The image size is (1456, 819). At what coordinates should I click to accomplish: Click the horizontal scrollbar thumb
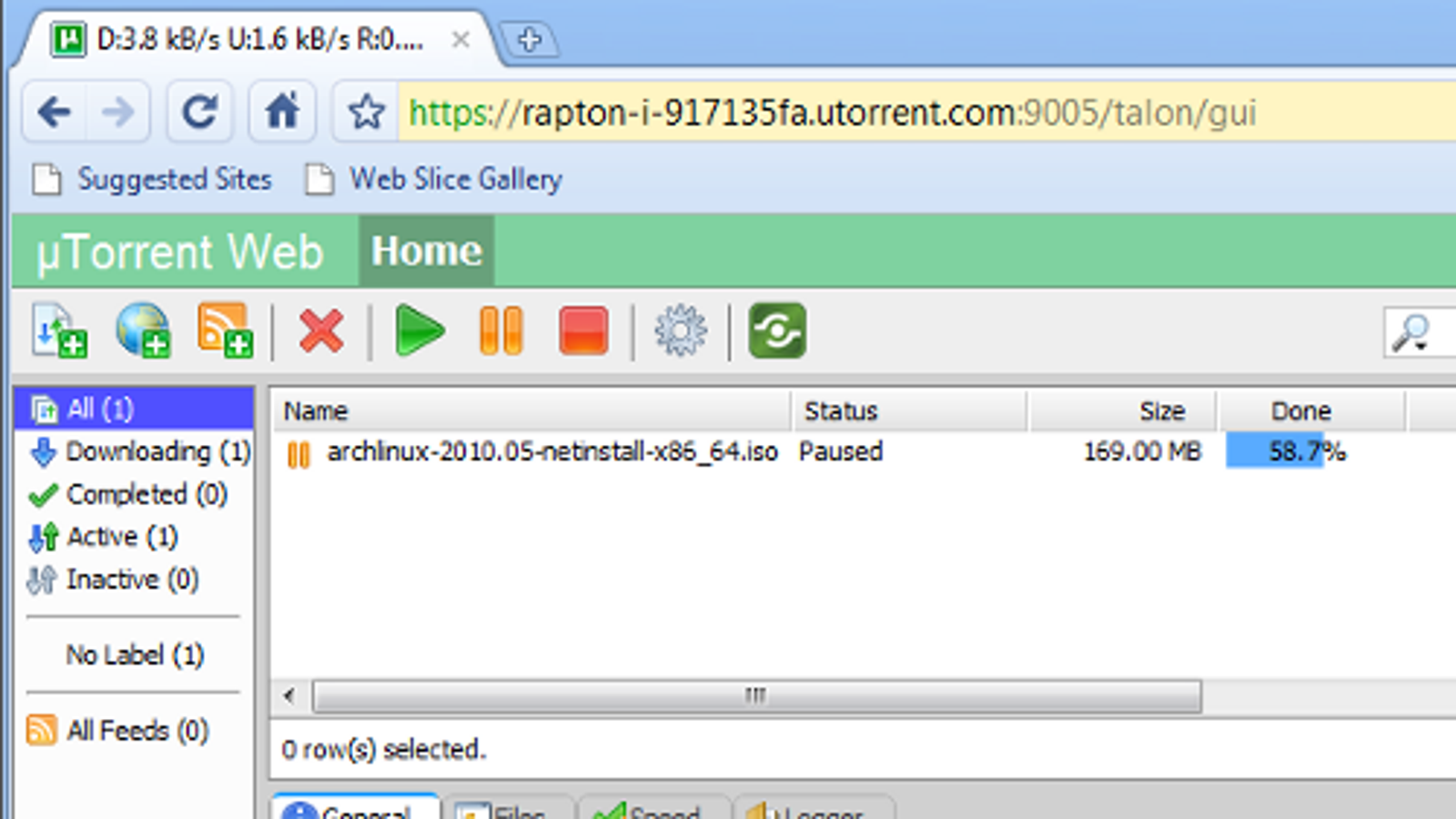pos(756,696)
